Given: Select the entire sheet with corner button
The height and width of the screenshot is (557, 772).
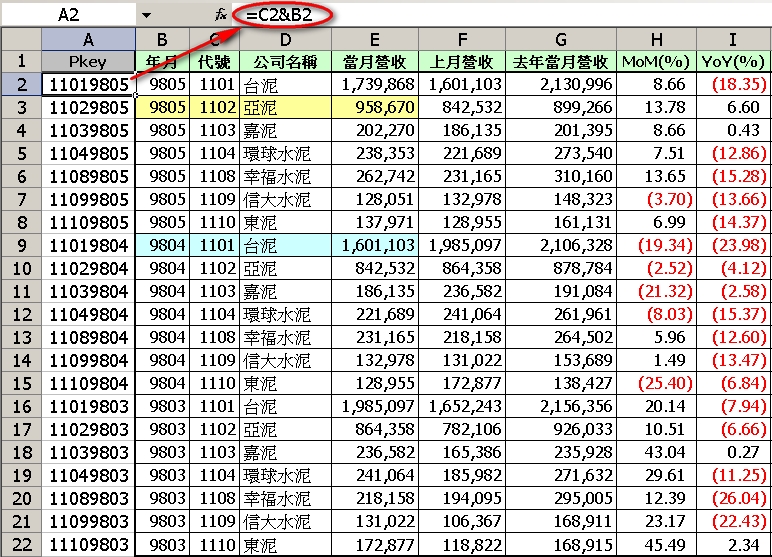Looking at the screenshot, I should pos(21,39).
